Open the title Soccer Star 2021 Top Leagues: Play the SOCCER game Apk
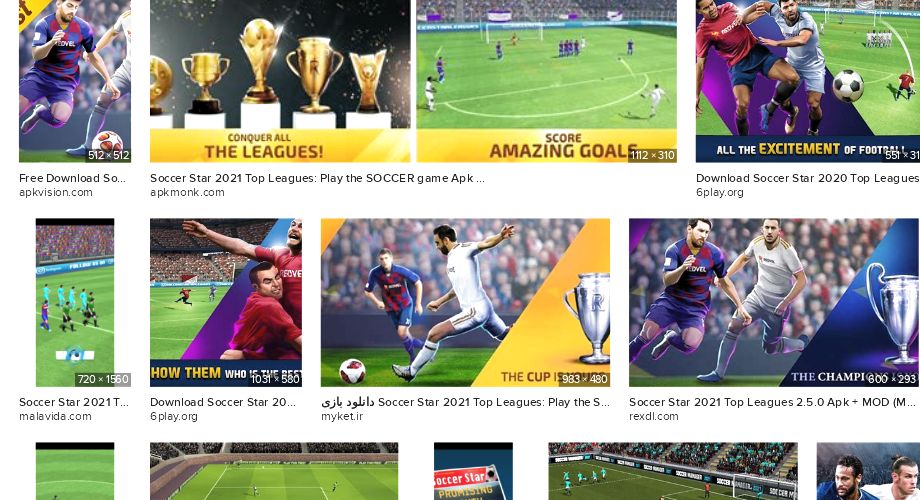The image size is (920, 500). click(x=317, y=178)
